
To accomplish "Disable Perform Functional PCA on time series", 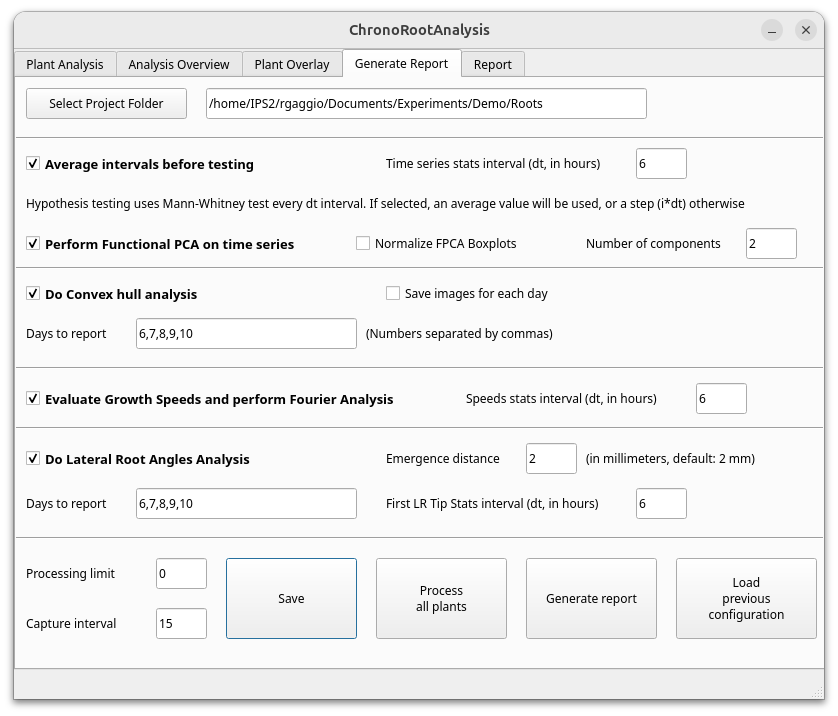I will 34,244.
